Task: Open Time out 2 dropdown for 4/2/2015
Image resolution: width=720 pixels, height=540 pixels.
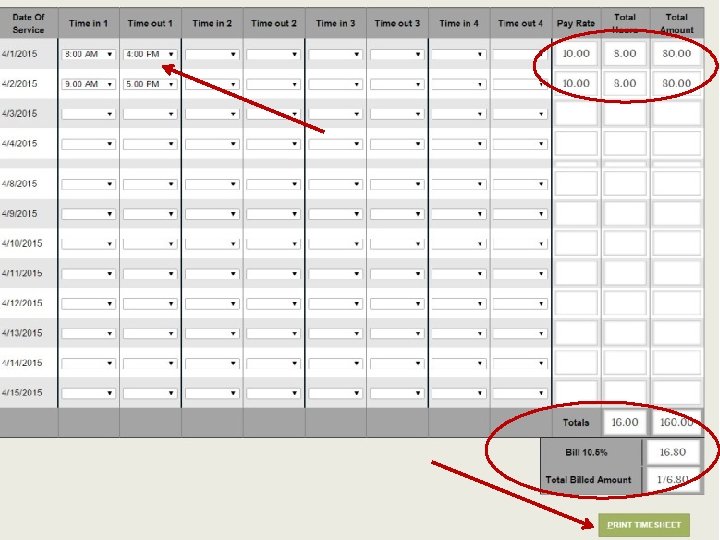Action: coord(273,84)
